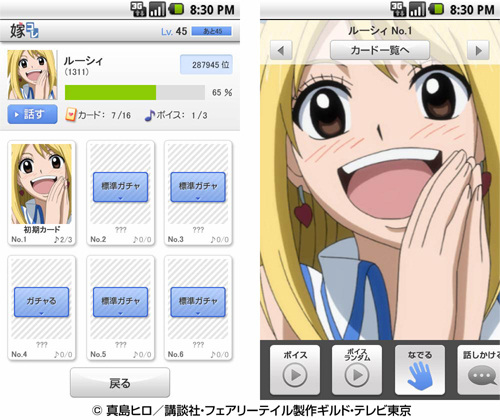The width and height of the screenshot is (500, 420).
Task: Go to previous card with left arrow
Action: tap(281, 50)
